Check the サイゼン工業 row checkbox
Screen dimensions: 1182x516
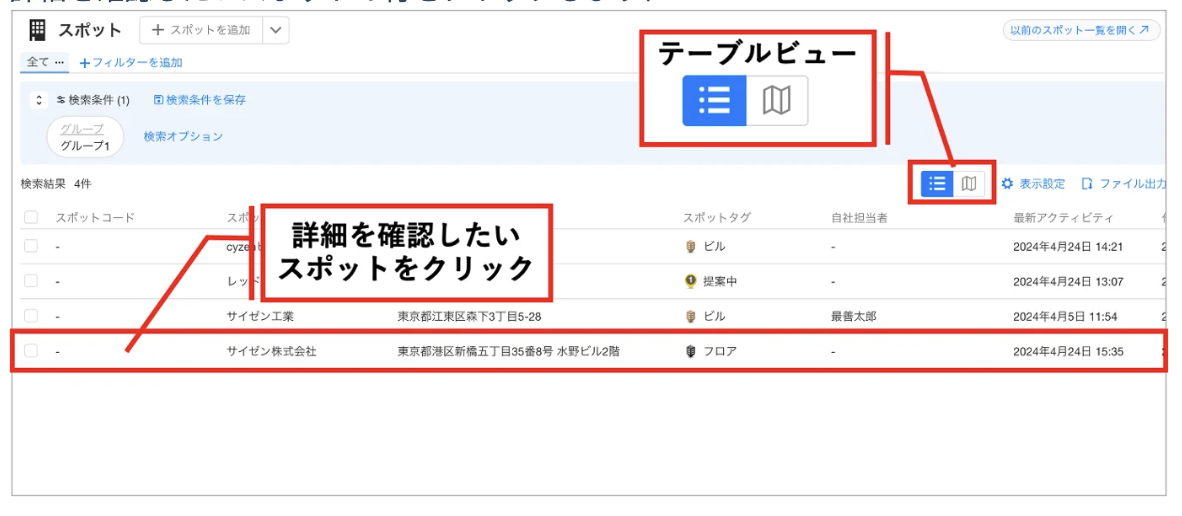tap(31, 316)
